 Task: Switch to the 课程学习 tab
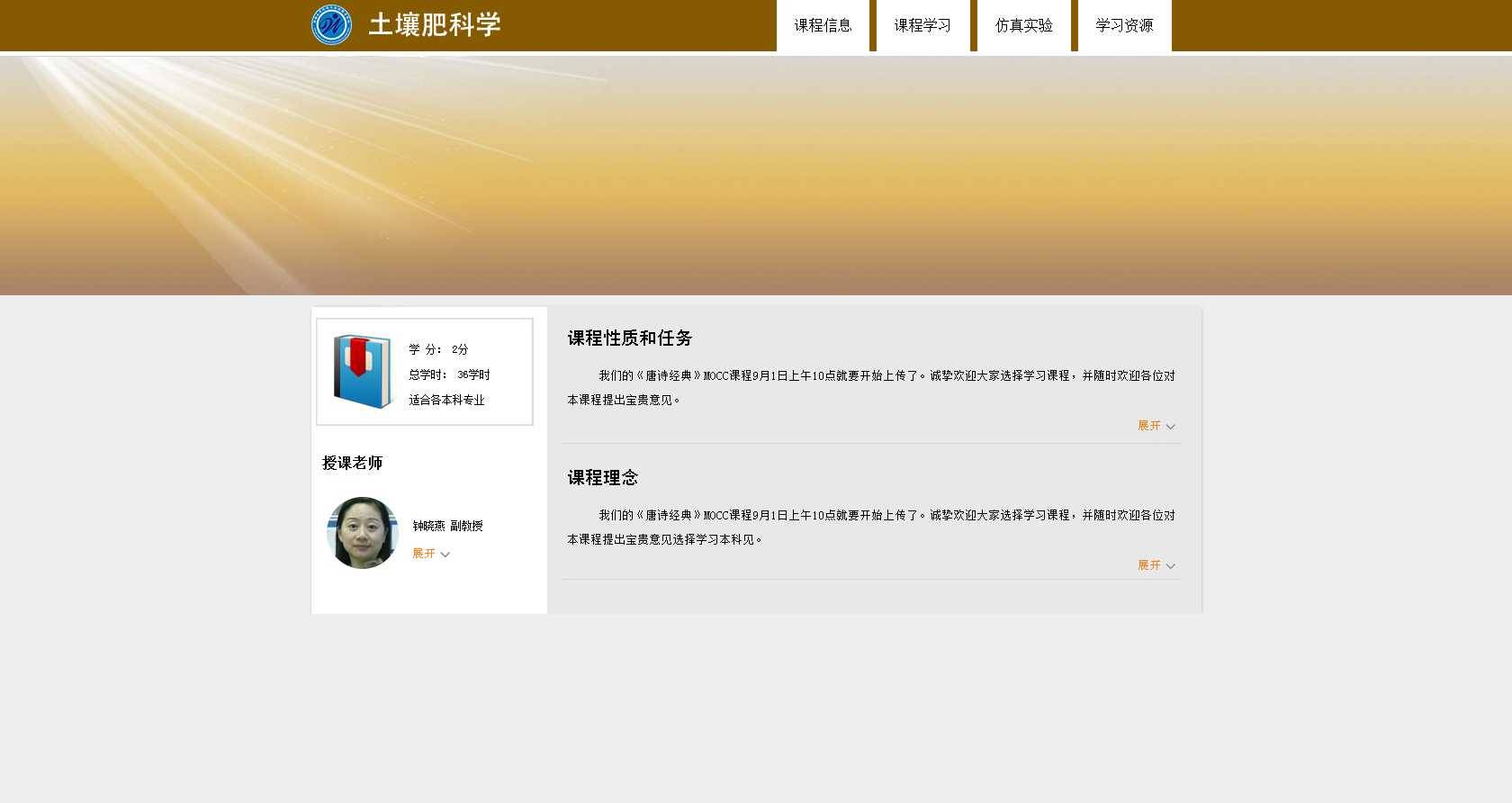(x=922, y=26)
